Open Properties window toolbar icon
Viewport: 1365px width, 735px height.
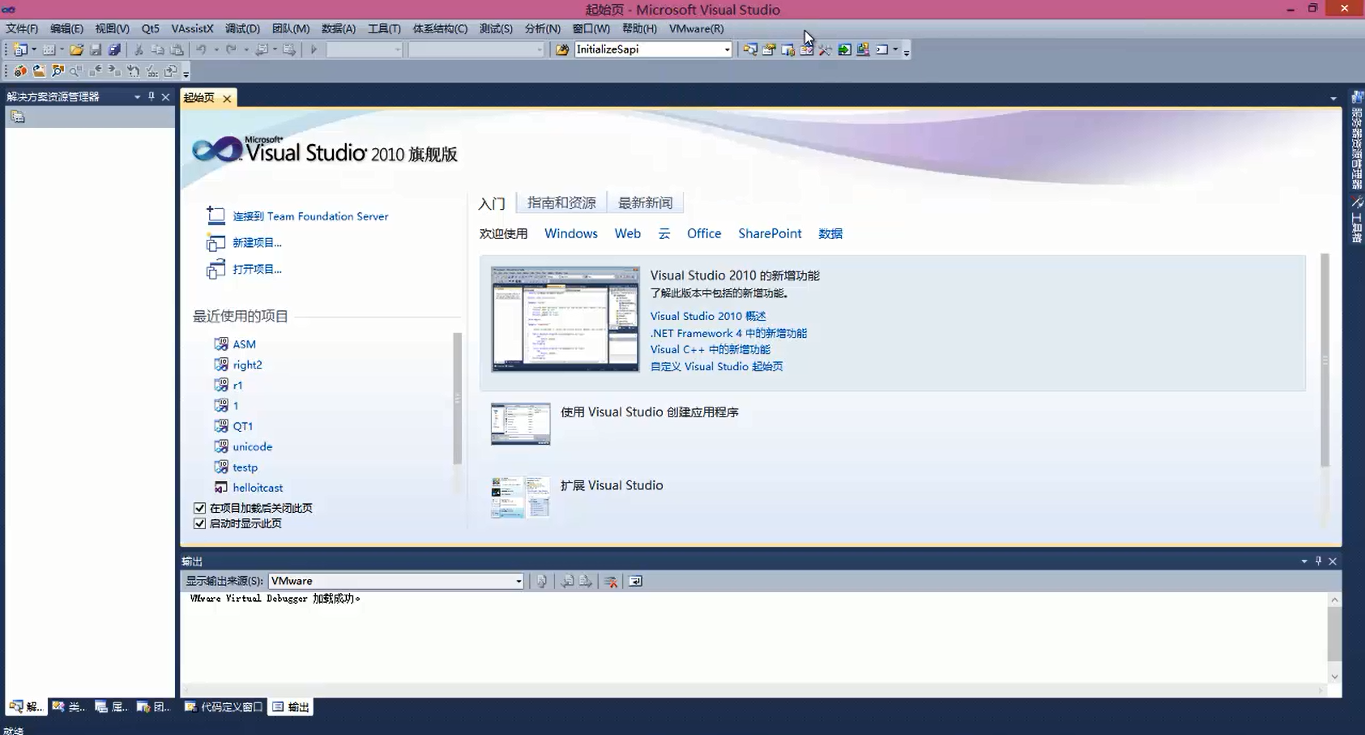(769, 49)
